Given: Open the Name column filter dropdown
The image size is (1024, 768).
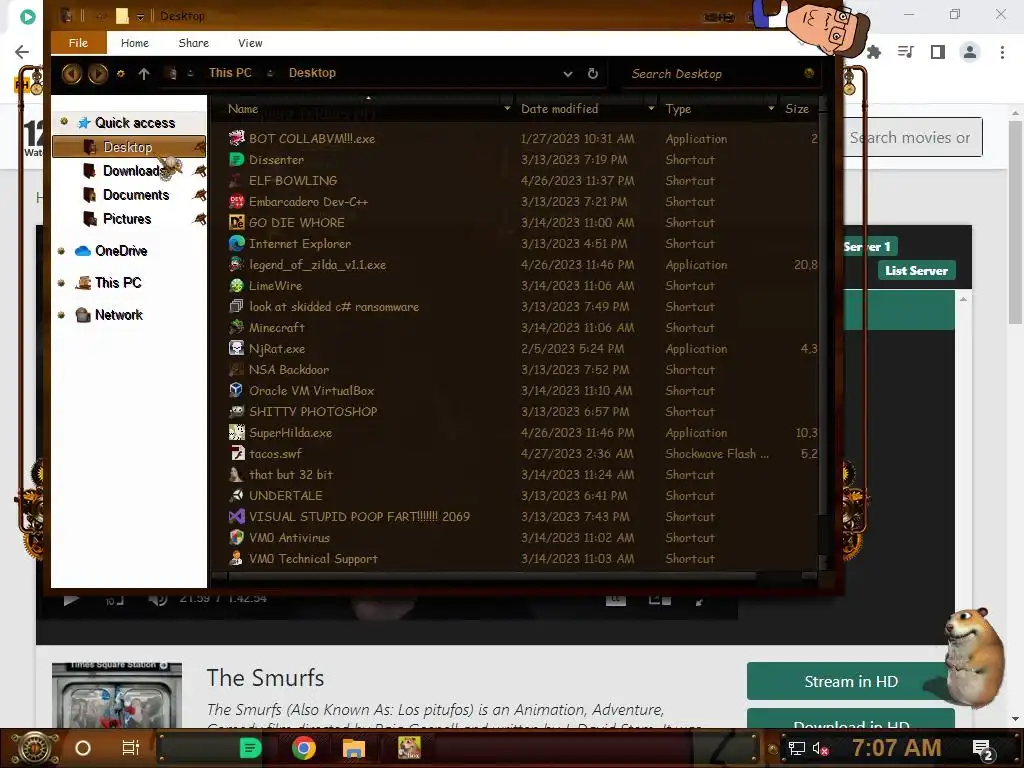Looking at the screenshot, I should (x=507, y=108).
